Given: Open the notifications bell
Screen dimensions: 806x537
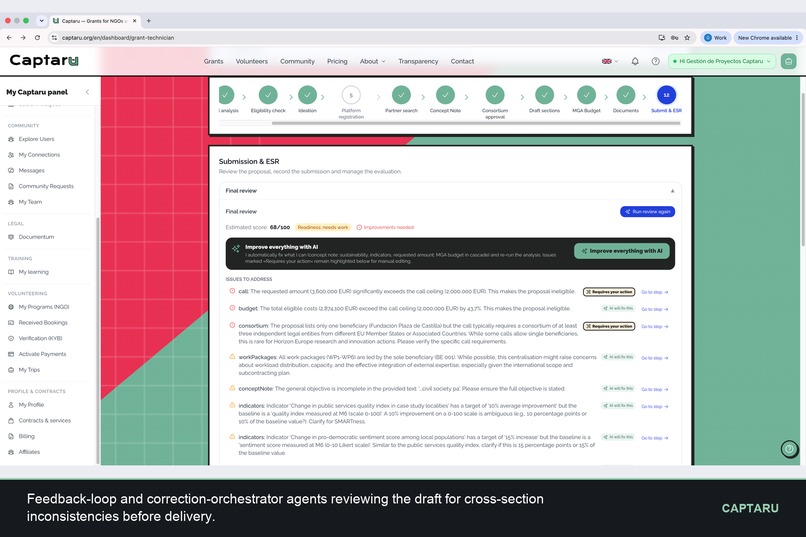Looking at the screenshot, I should click(x=635, y=61).
